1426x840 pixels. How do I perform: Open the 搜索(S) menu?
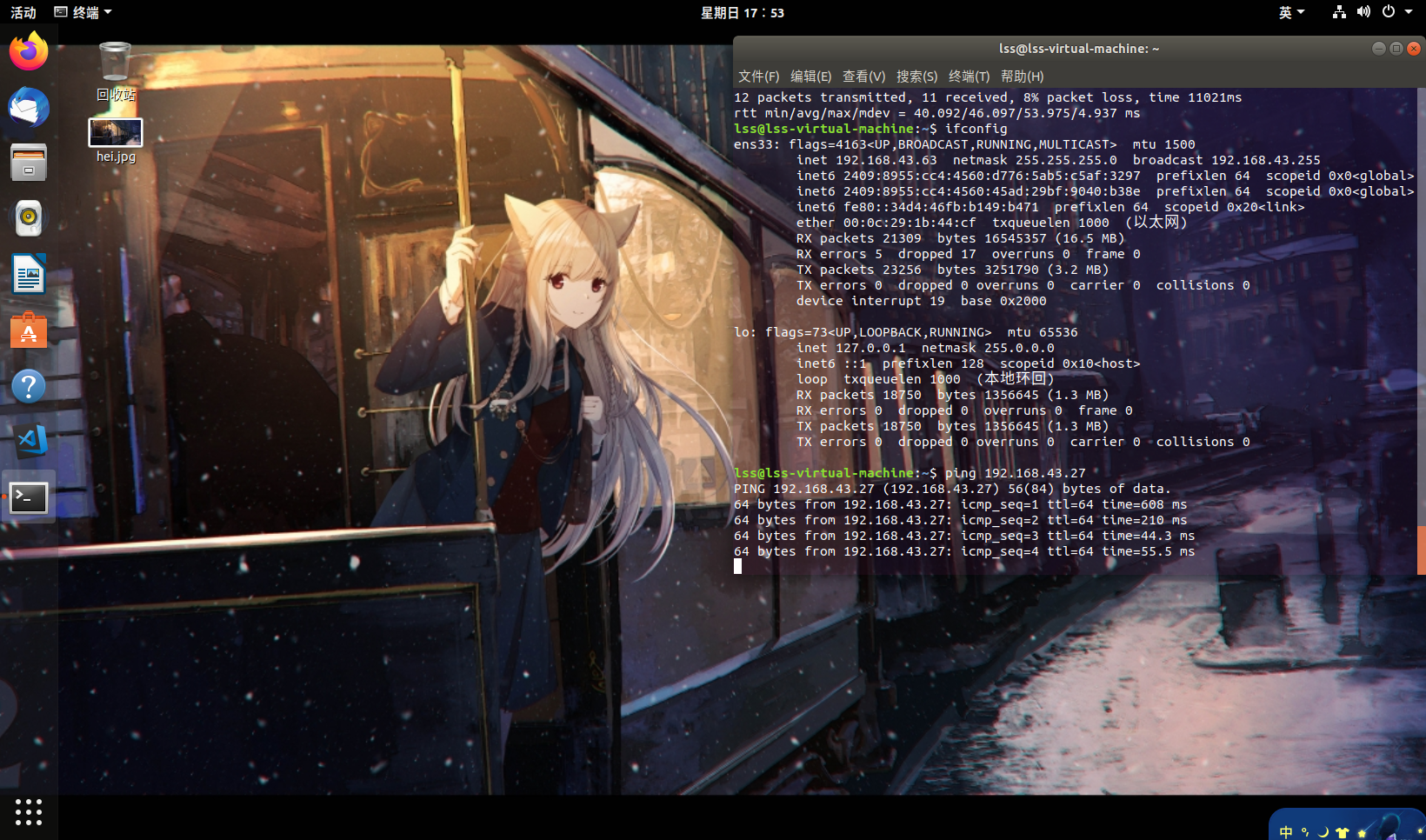click(x=917, y=77)
